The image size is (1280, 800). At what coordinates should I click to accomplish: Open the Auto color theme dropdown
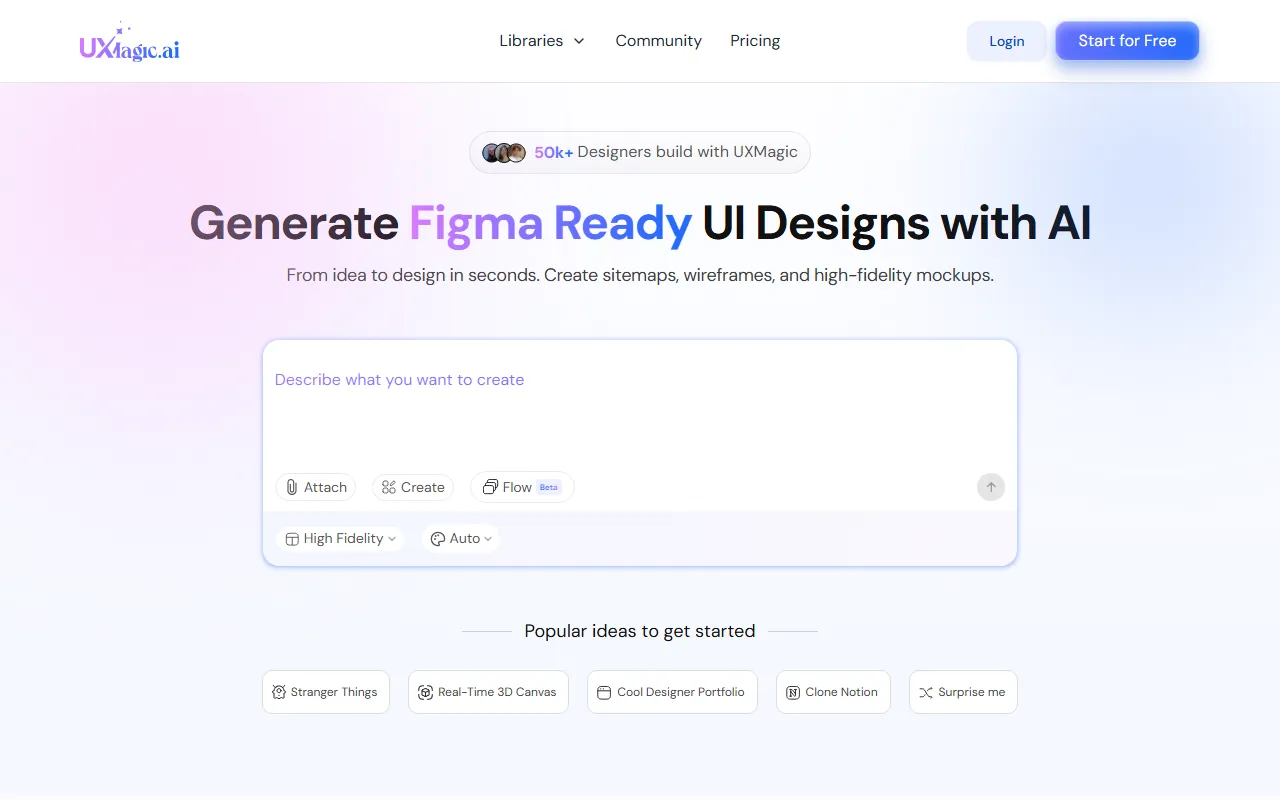coord(461,538)
